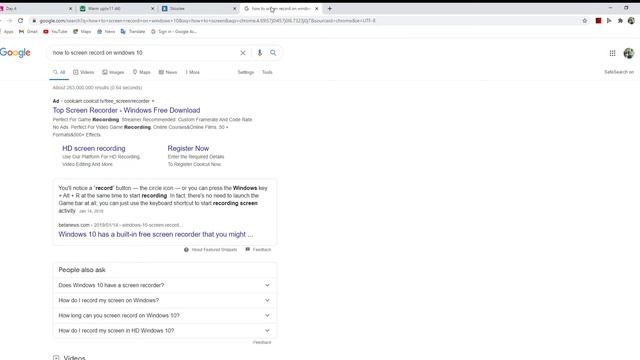
Task: Clear the search box with the X
Action: click(x=242, y=53)
